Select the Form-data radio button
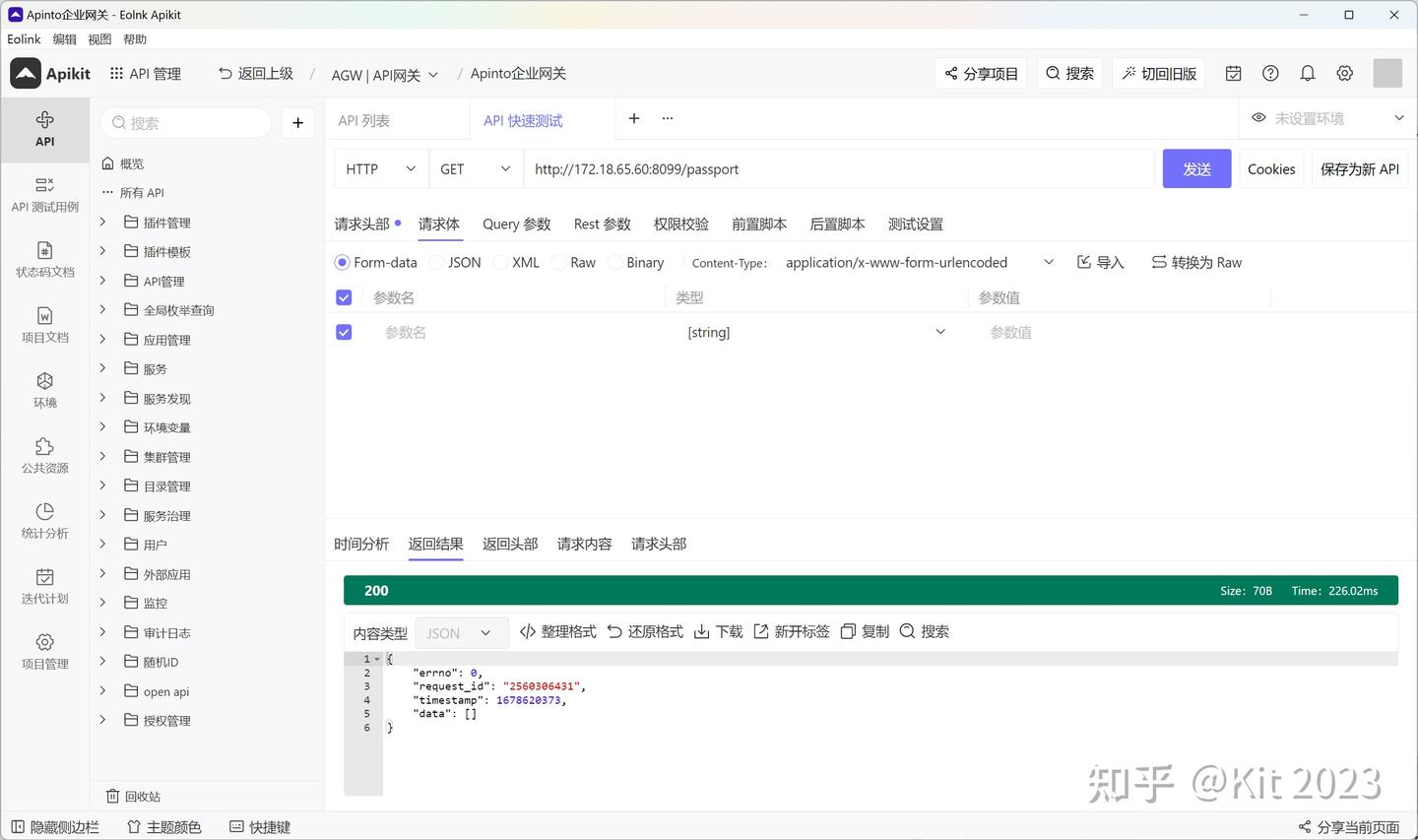 coord(343,263)
